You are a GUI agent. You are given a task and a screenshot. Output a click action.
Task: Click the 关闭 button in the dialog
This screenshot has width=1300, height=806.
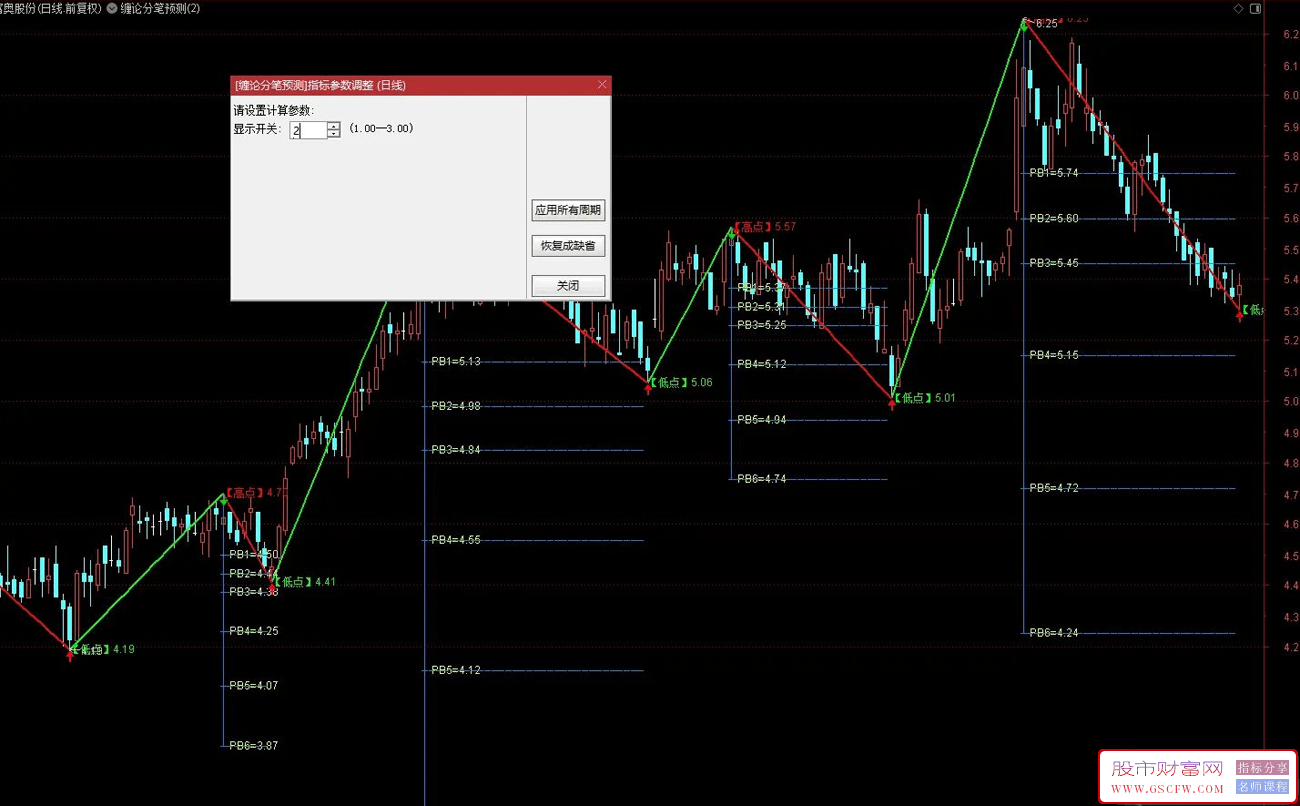pos(568,285)
